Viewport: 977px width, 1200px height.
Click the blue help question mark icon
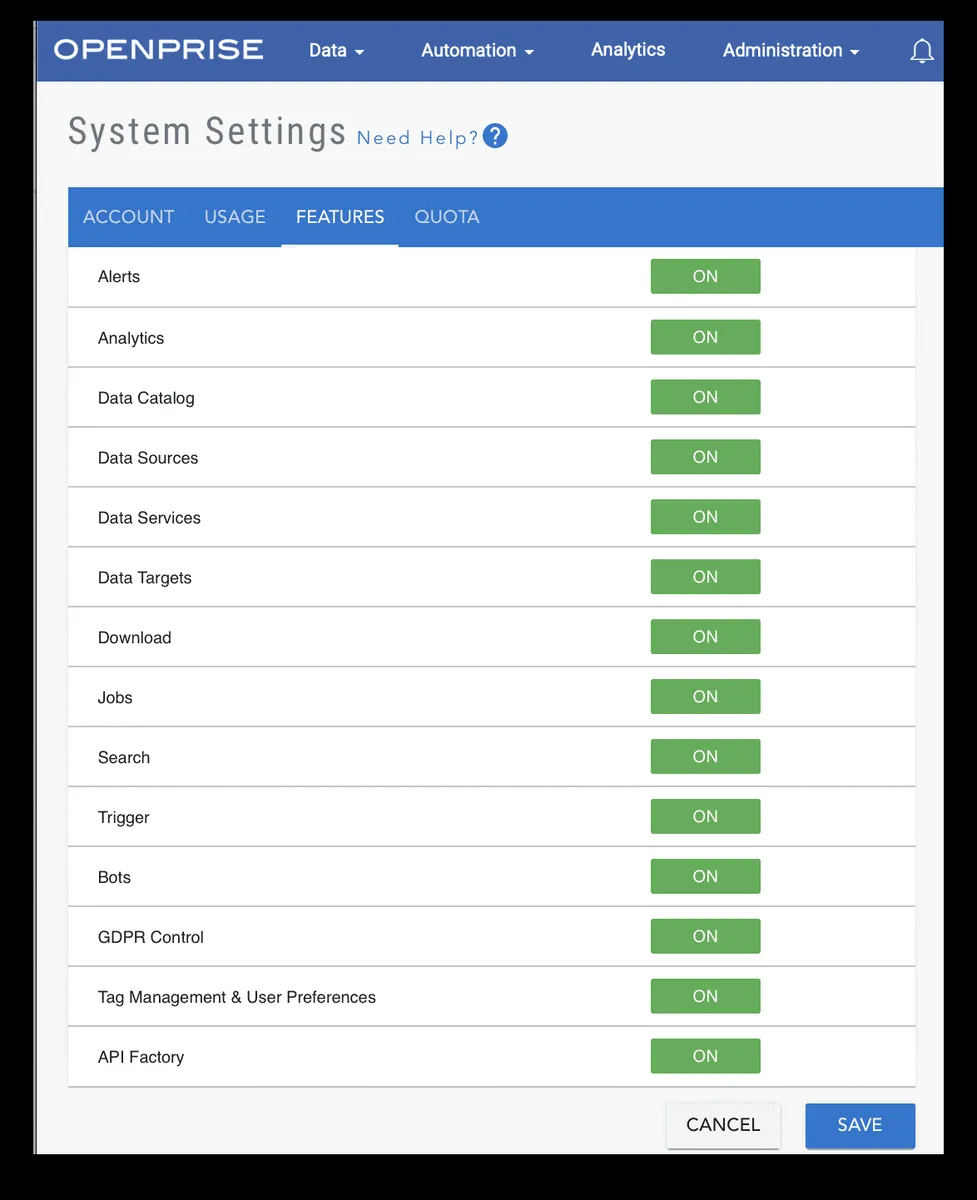(495, 136)
